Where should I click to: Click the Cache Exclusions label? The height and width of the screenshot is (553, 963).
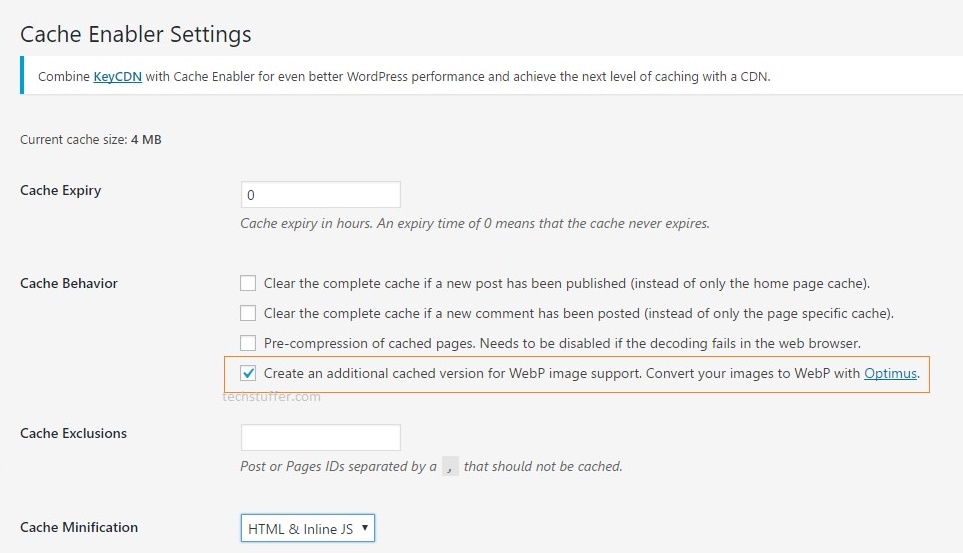[74, 433]
